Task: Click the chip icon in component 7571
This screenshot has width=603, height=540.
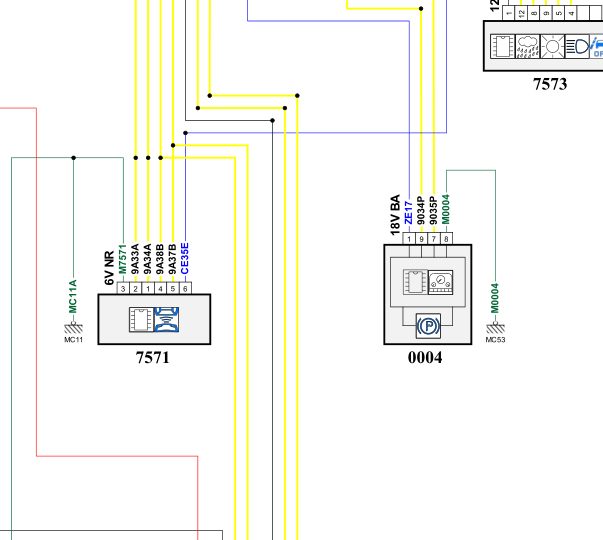Action: [142, 320]
